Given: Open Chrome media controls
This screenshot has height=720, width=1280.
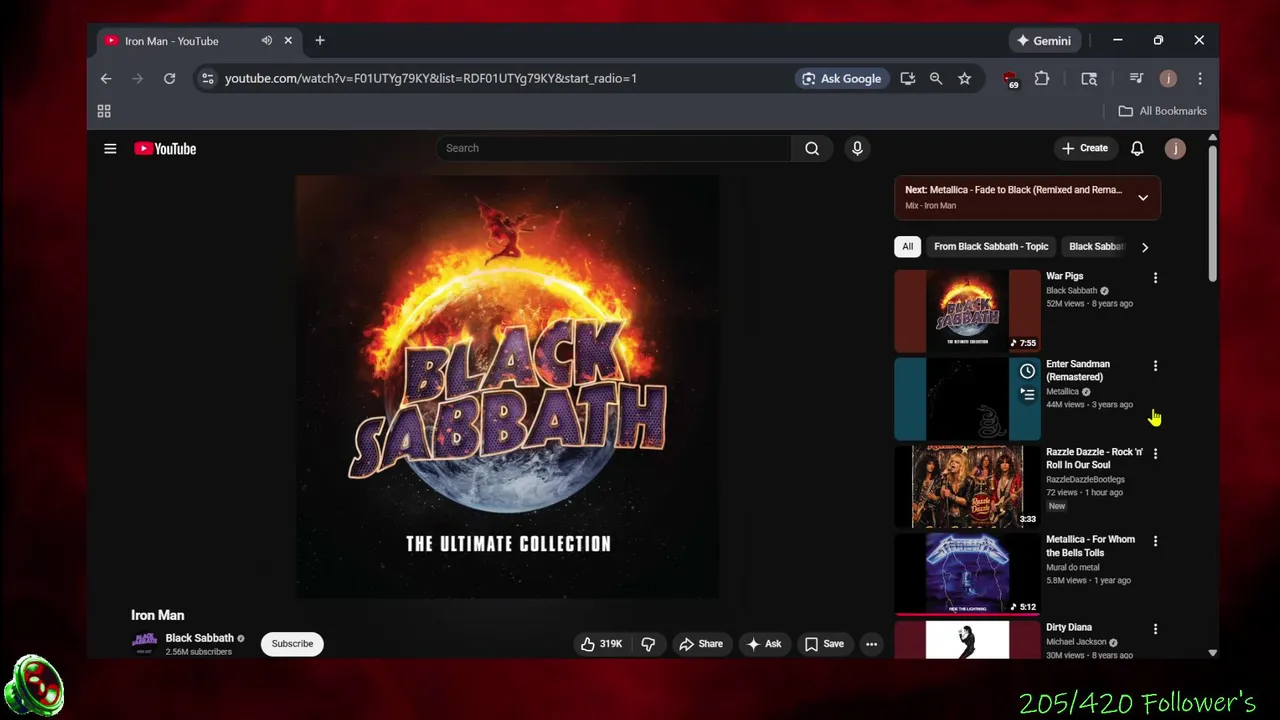Looking at the screenshot, I should click(x=1136, y=78).
